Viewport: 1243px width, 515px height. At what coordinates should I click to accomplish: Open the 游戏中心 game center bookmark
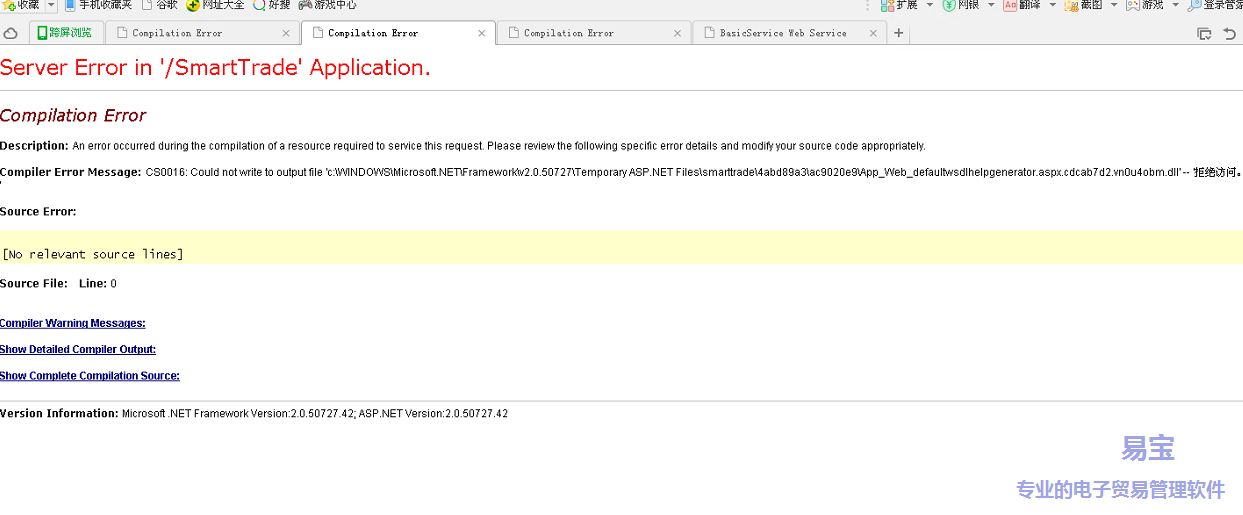point(327,5)
